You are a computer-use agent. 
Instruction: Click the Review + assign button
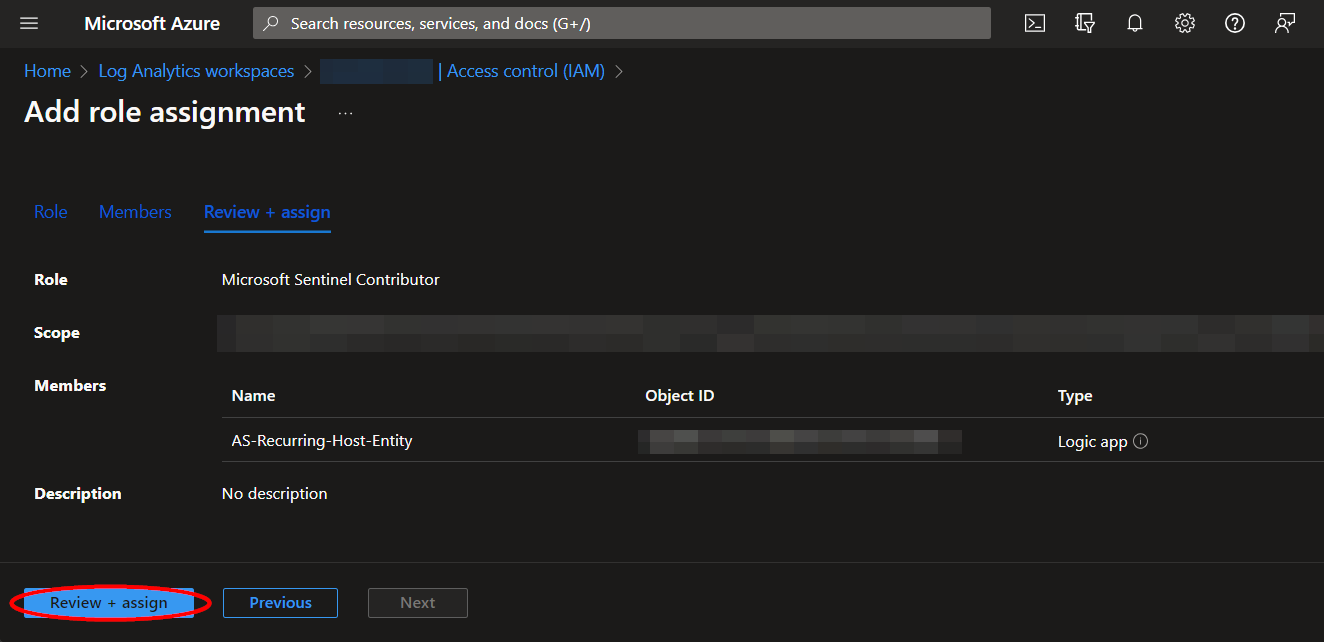click(x=109, y=603)
